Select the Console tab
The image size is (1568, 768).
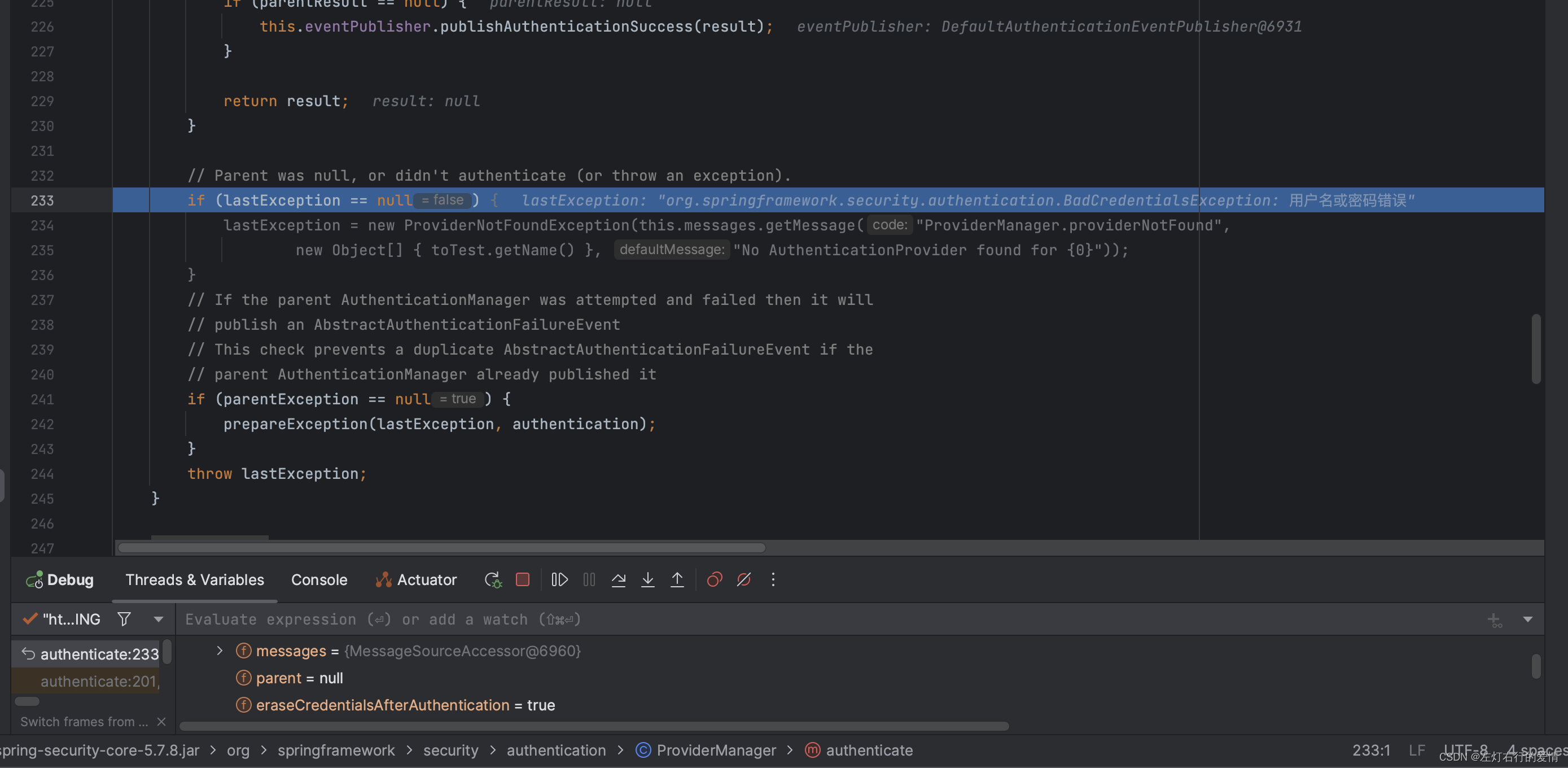click(x=319, y=579)
